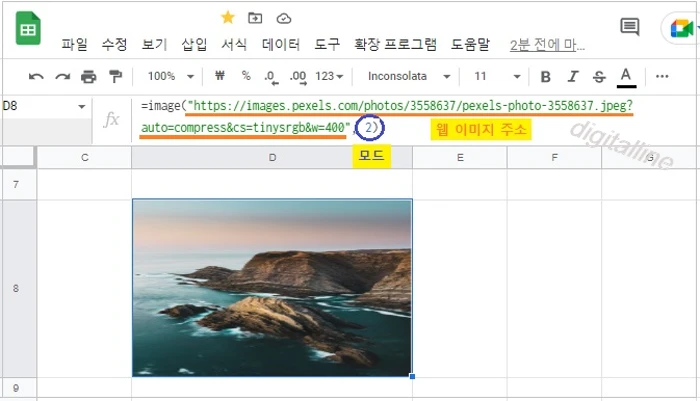This screenshot has height=401, width=700.
Task: Open the 데이터 menu
Action: tap(280, 44)
